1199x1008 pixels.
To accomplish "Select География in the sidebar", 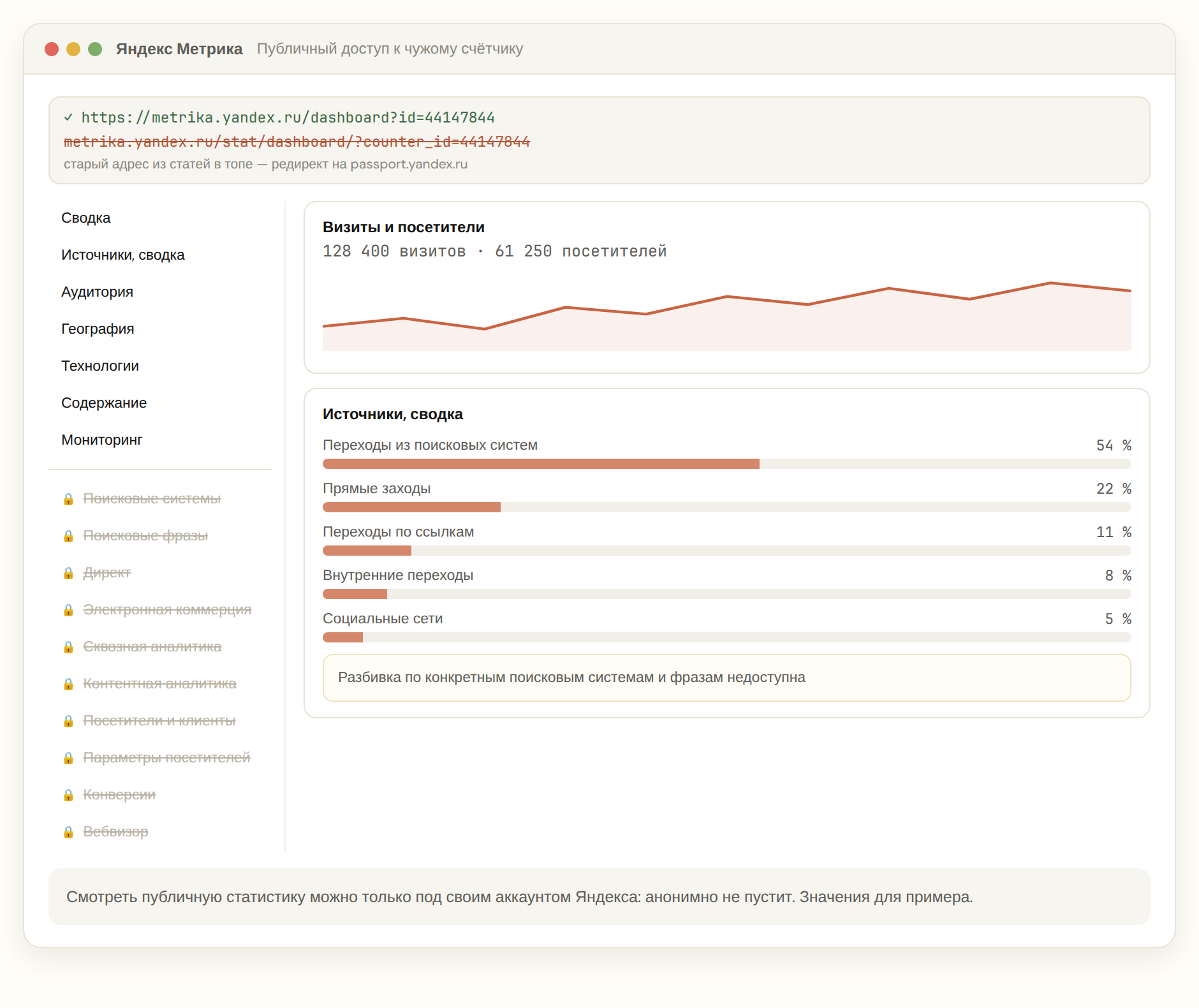I will point(98,329).
